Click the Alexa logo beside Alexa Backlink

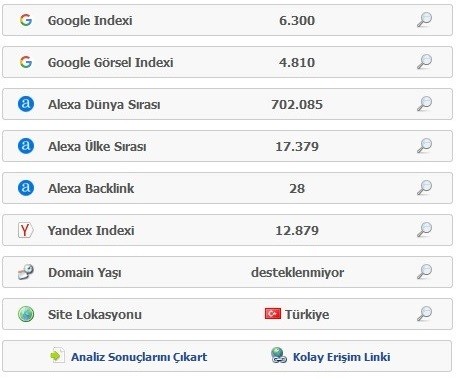(x=26, y=188)
